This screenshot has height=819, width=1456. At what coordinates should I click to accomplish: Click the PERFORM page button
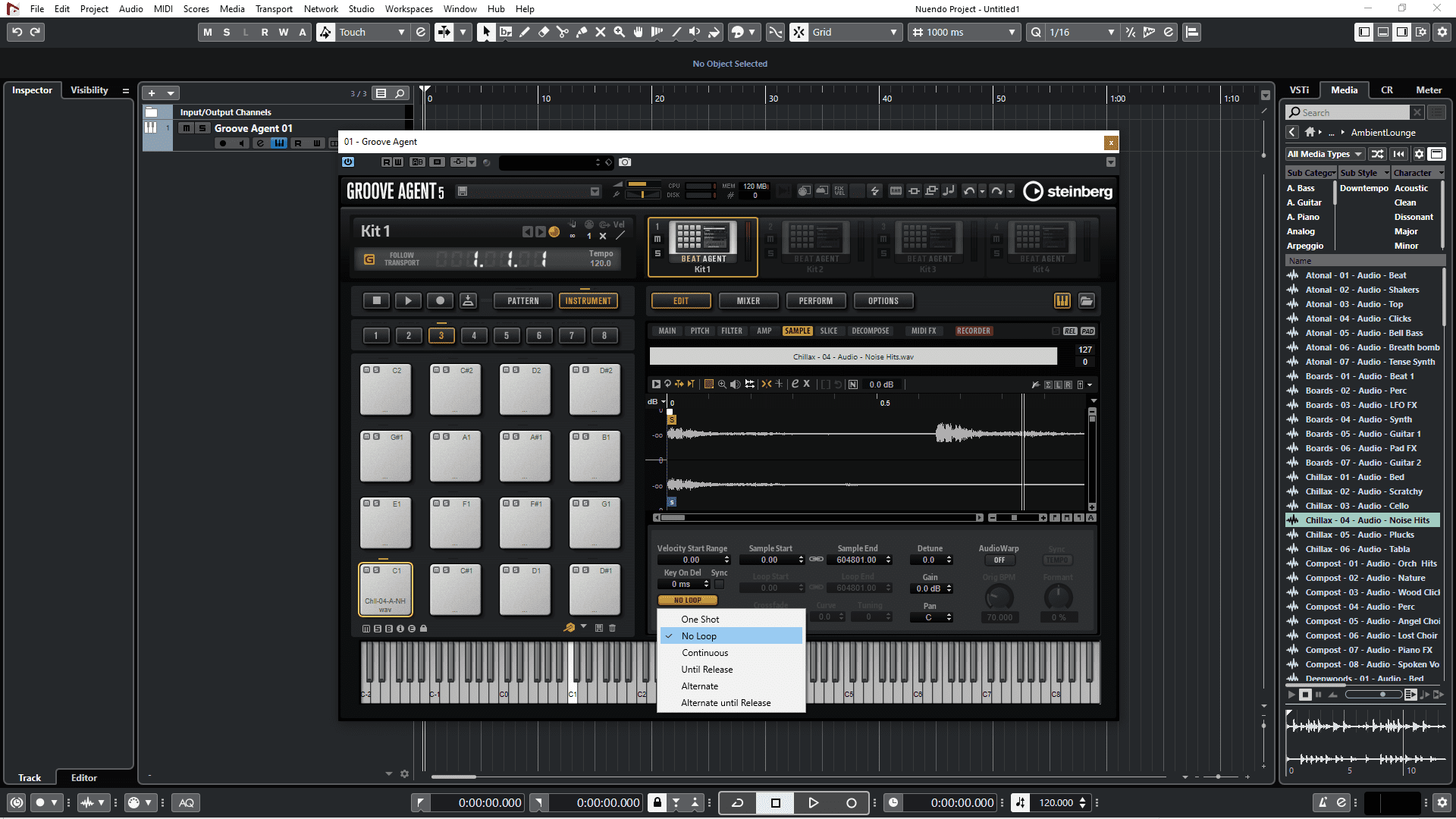click(x=816, y=301)
